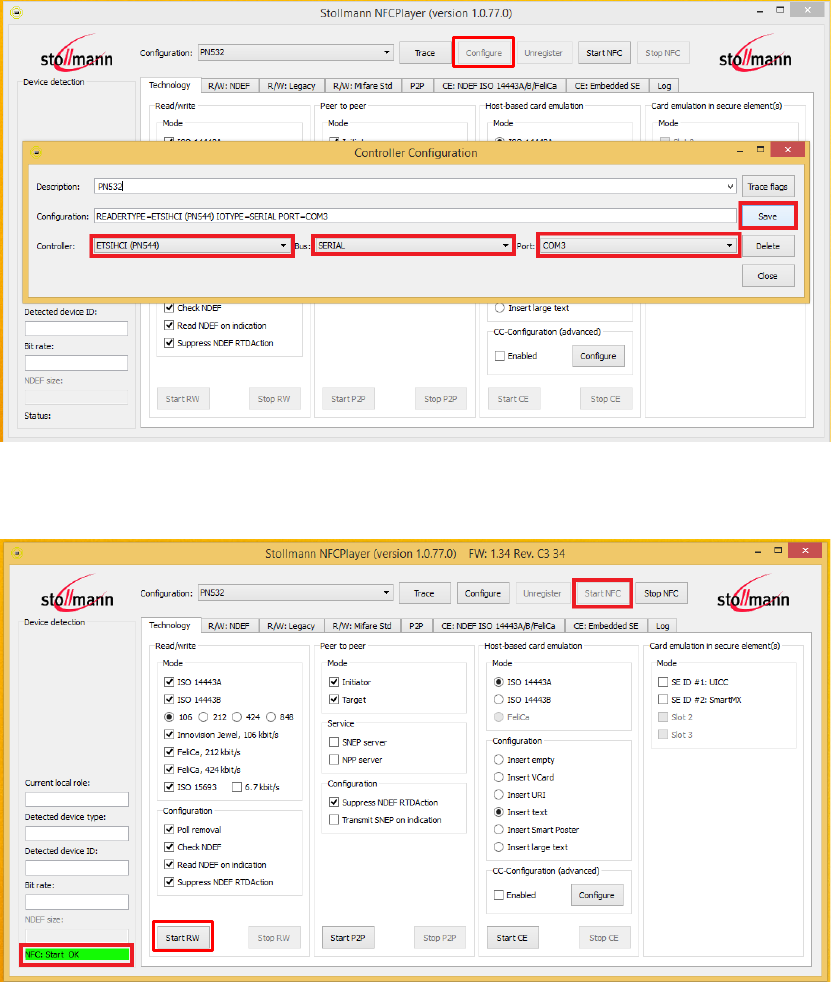Select ISO 14443B card emulation radio in FW 1.34 window

(x=499, y=700)
